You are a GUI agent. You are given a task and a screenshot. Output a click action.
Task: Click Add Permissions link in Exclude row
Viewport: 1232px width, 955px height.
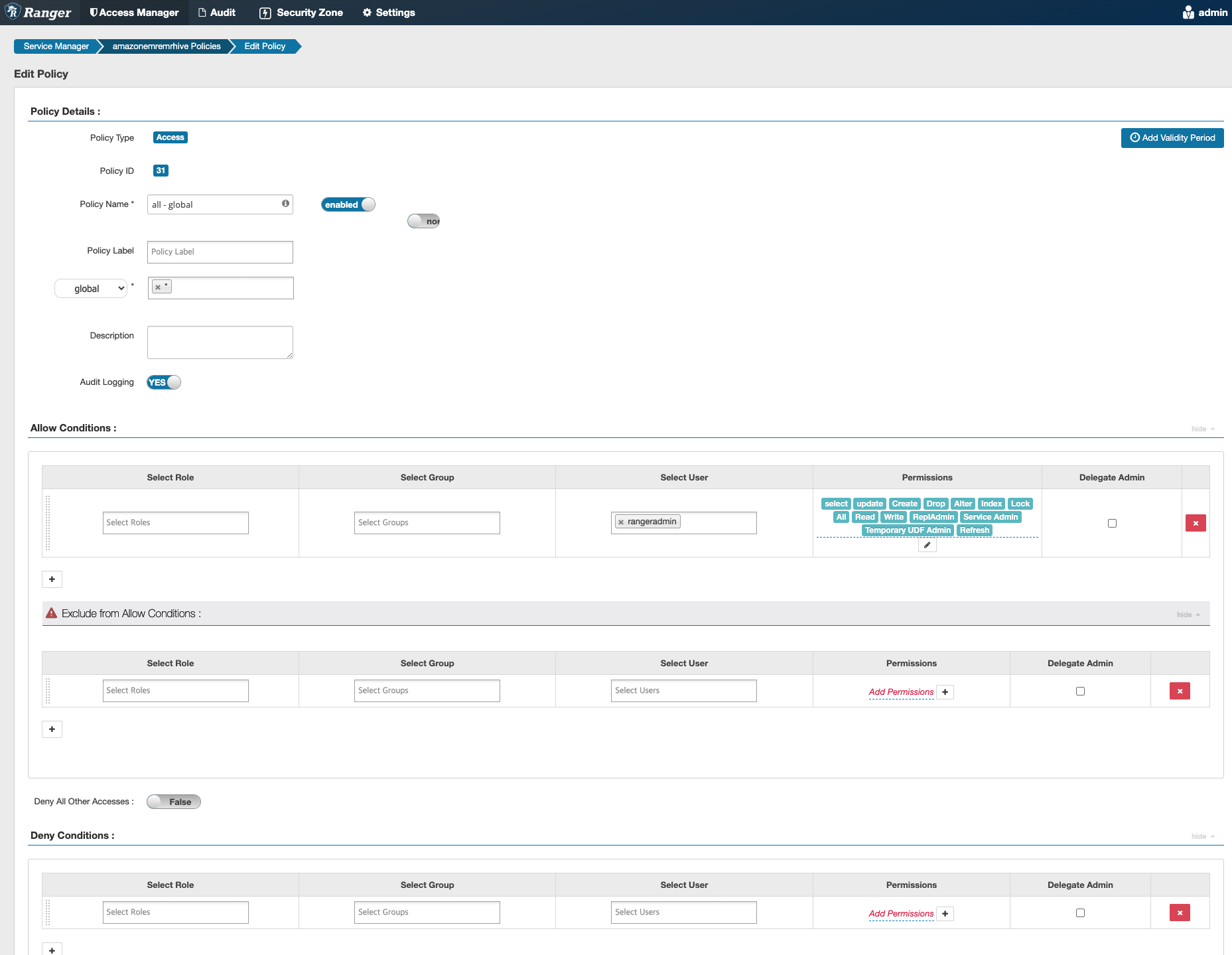click(901, 692)
